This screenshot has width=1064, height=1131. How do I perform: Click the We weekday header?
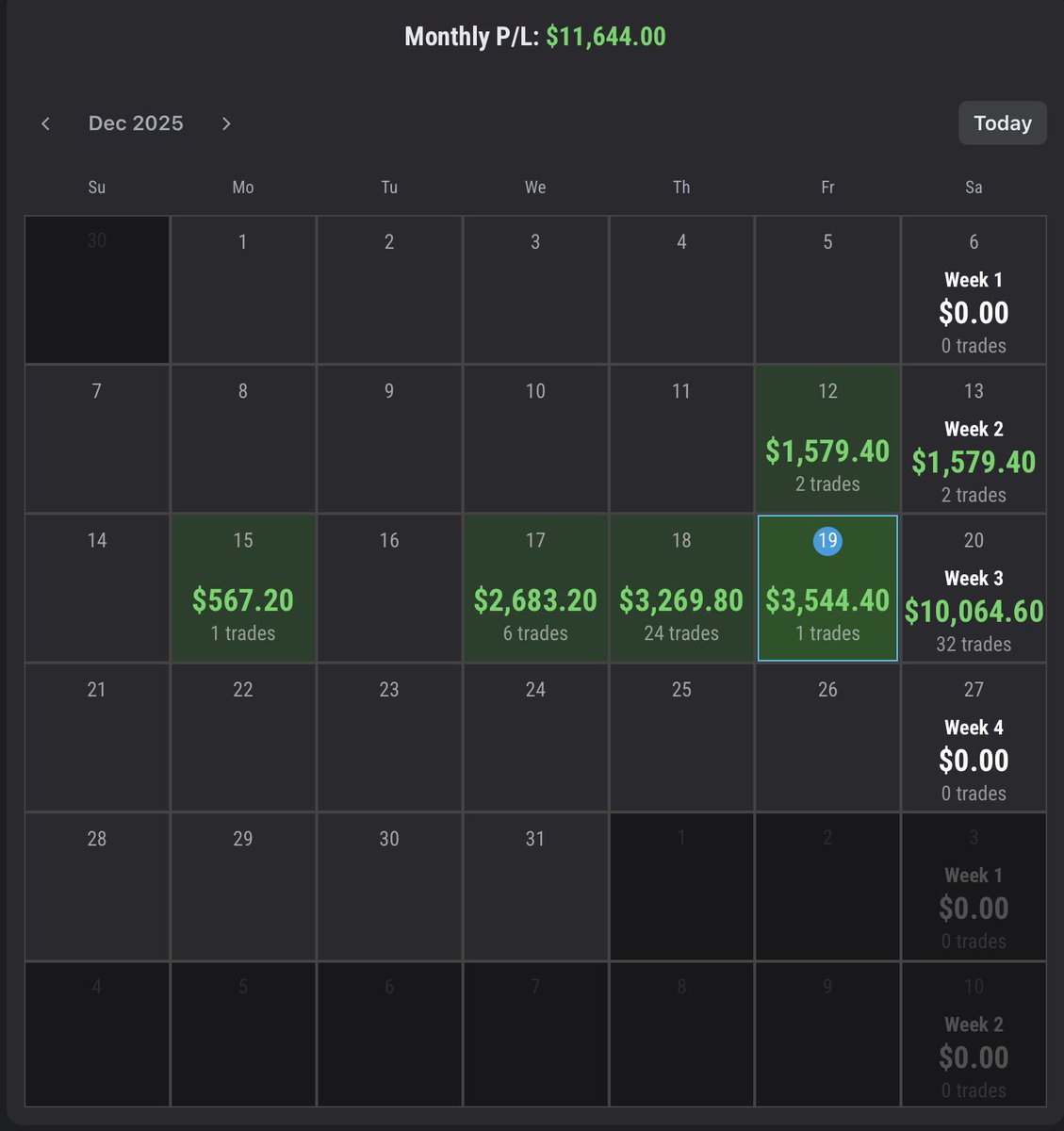(535, 188)
